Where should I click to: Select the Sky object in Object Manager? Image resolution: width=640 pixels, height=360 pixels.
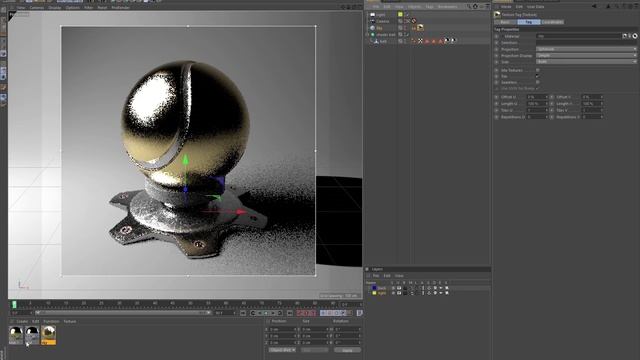(x=379, y=28)
